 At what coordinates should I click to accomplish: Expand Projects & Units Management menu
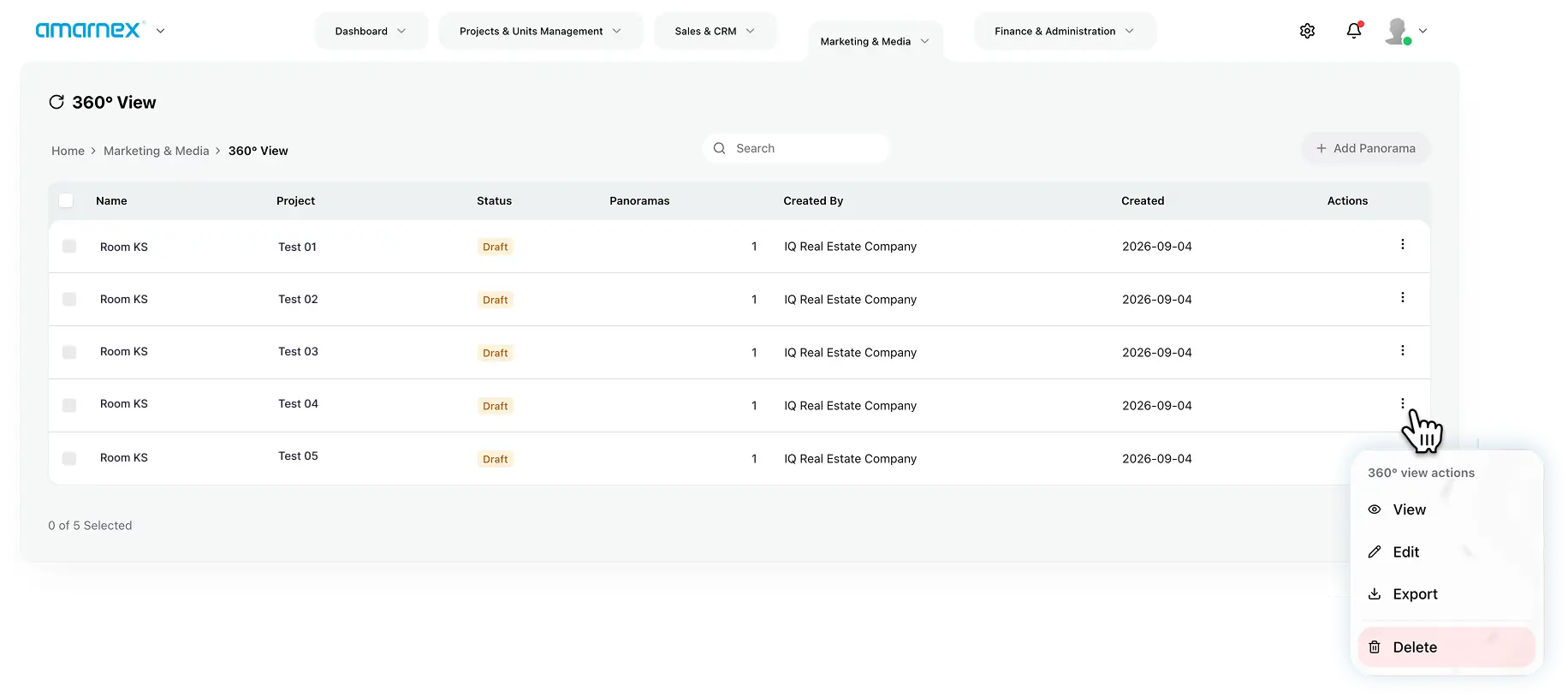pos(541,31)
